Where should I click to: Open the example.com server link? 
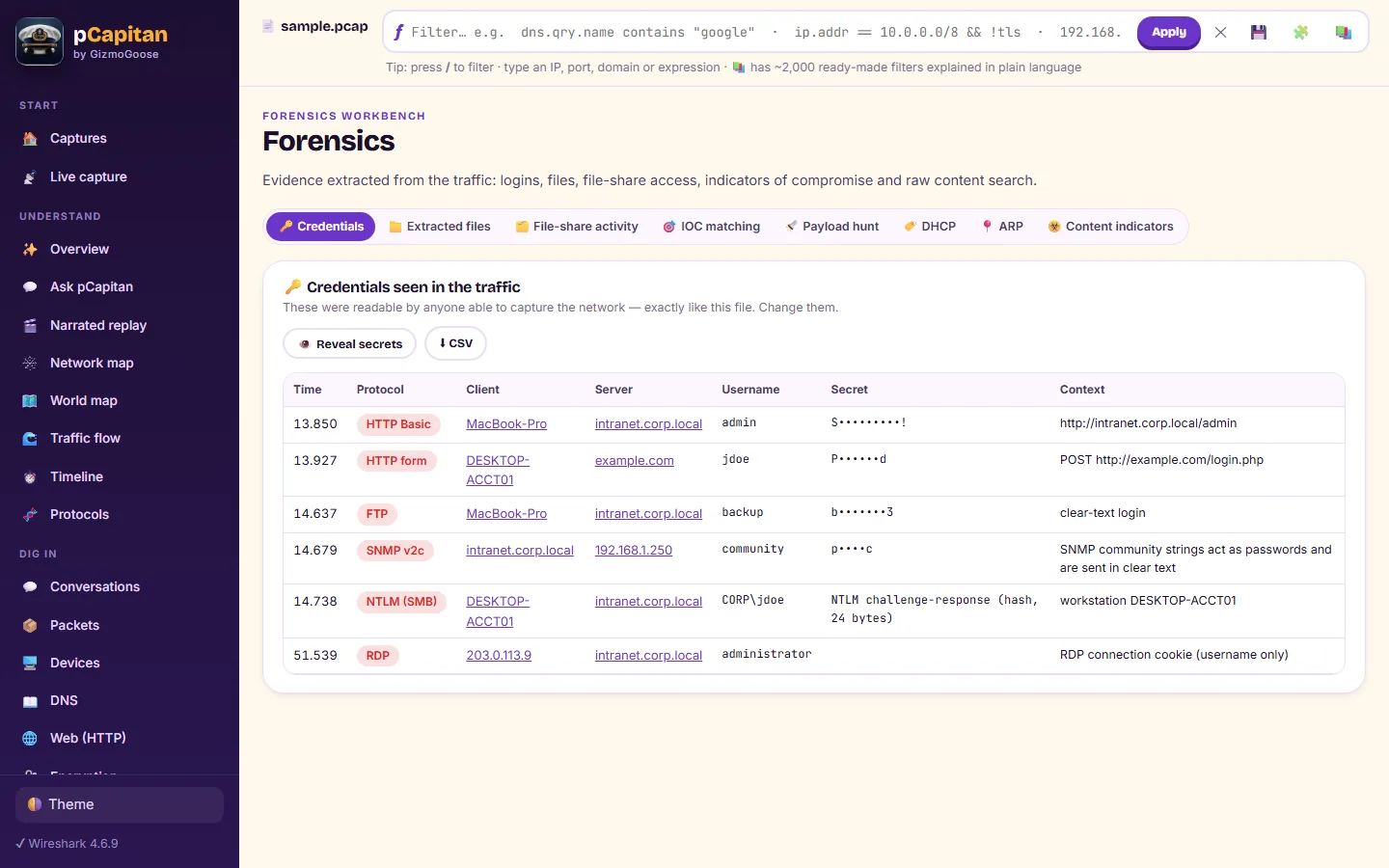[634, 461]
